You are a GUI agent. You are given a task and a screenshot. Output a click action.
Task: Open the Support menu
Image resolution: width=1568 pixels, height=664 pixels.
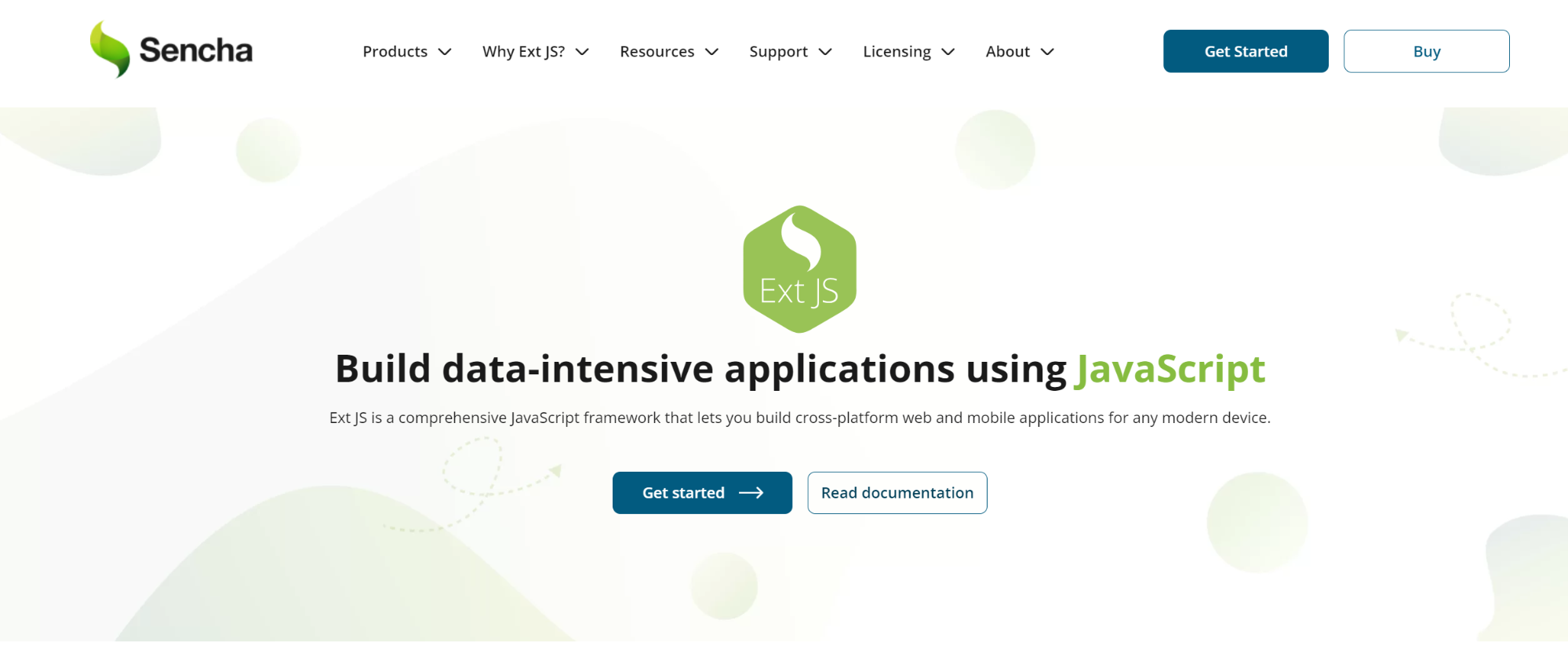point(778,52)
